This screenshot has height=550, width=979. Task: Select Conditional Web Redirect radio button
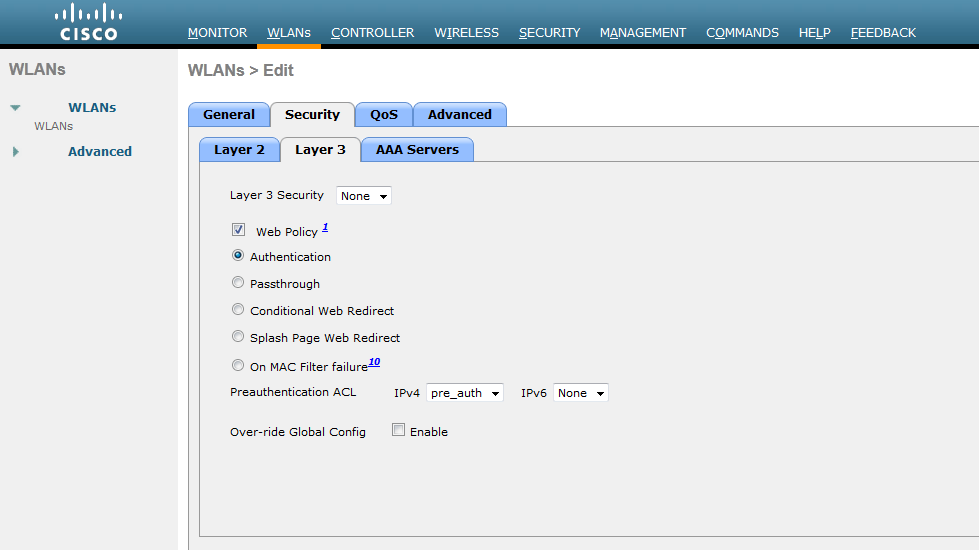pos(238,309)
